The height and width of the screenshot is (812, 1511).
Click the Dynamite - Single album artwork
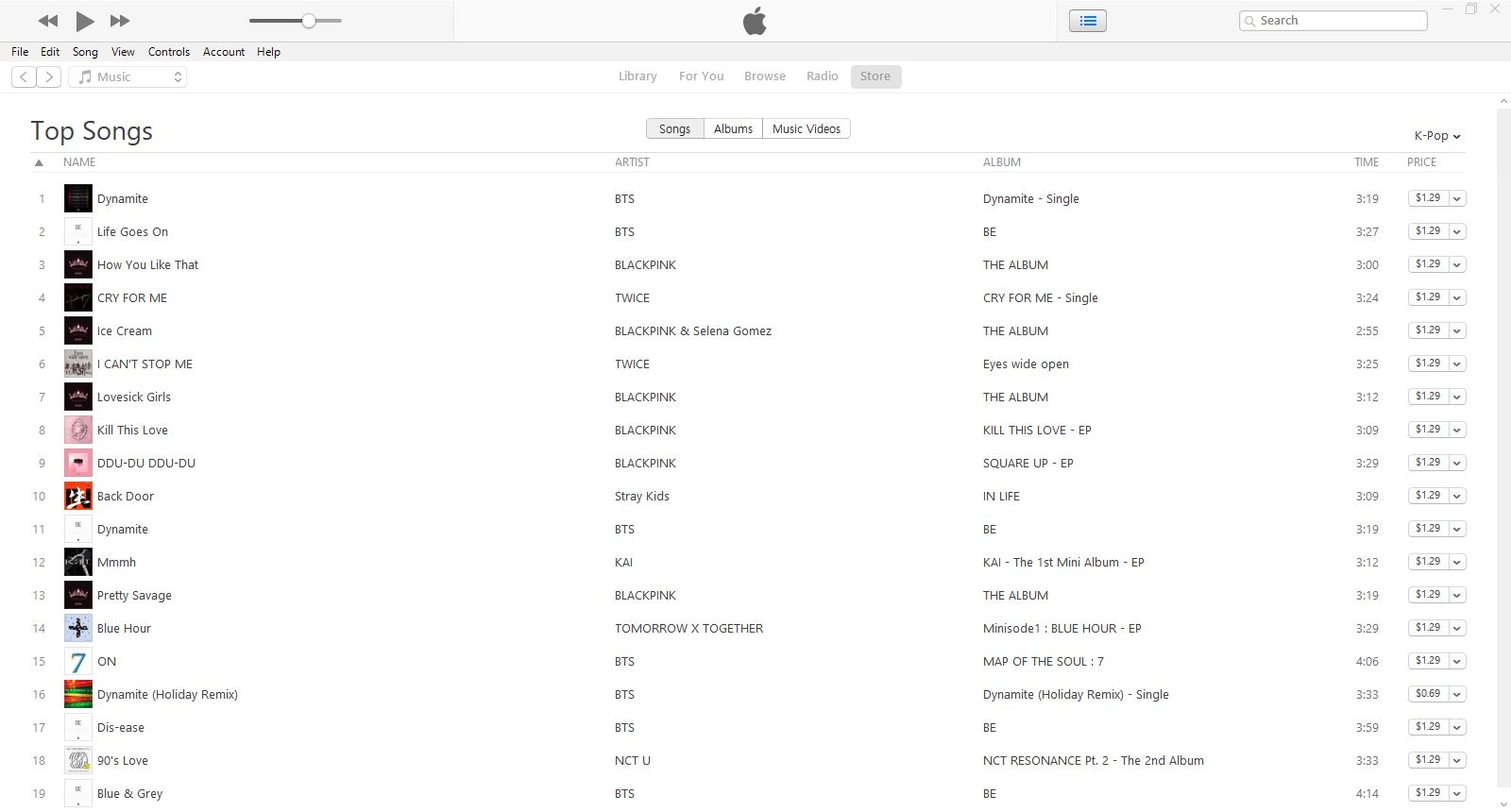click(77, 198)
